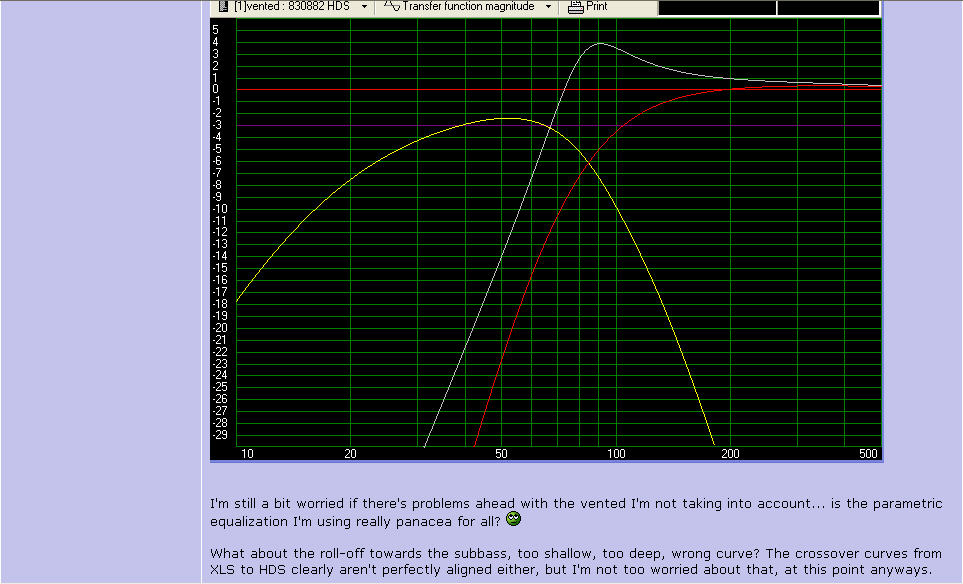
Task: Expand the Transfer function magnitude dropdown arrow
Action: pos(548,7)
